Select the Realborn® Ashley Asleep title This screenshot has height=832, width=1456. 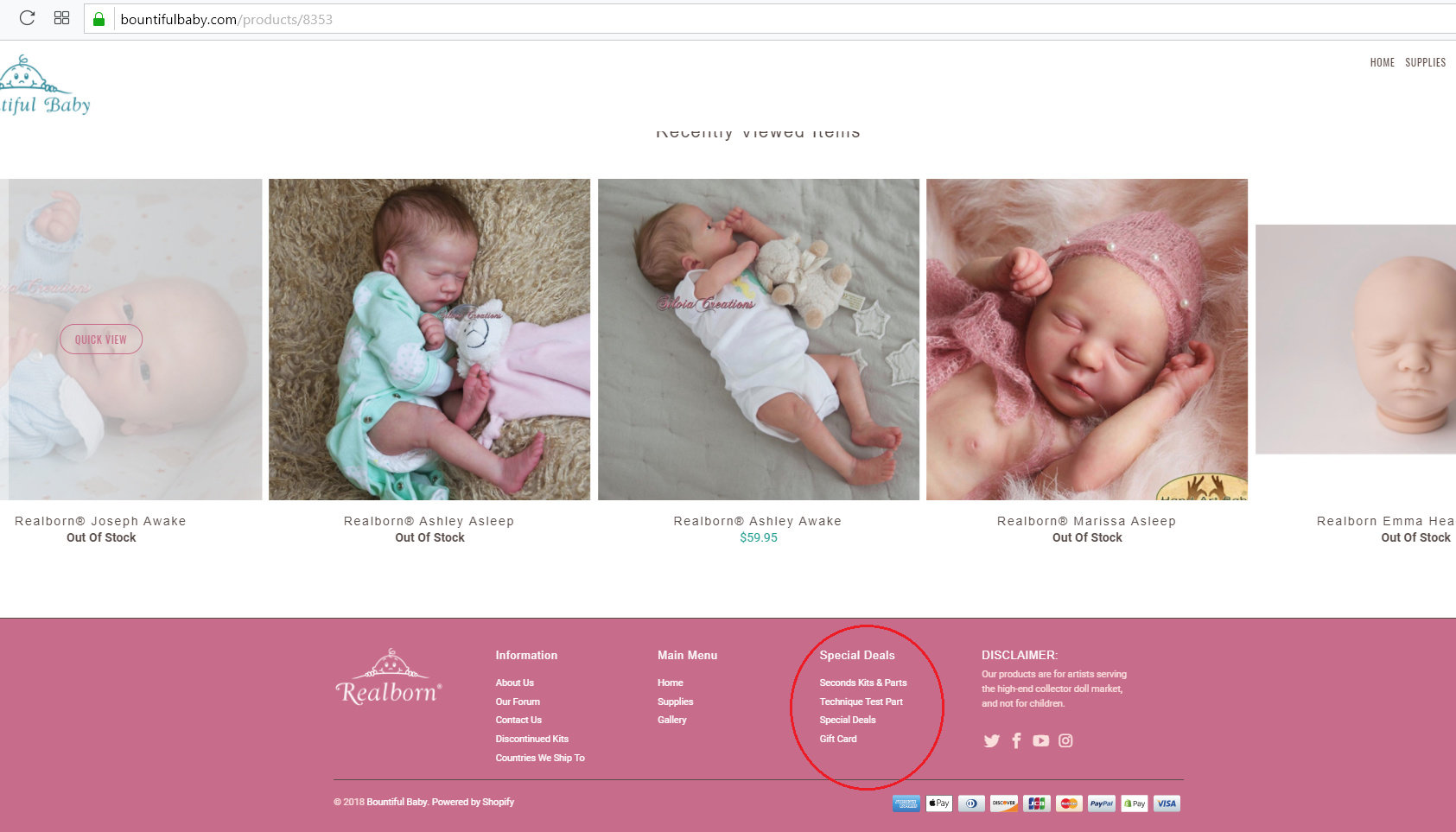pyautogui.click(x=429, y=521)
